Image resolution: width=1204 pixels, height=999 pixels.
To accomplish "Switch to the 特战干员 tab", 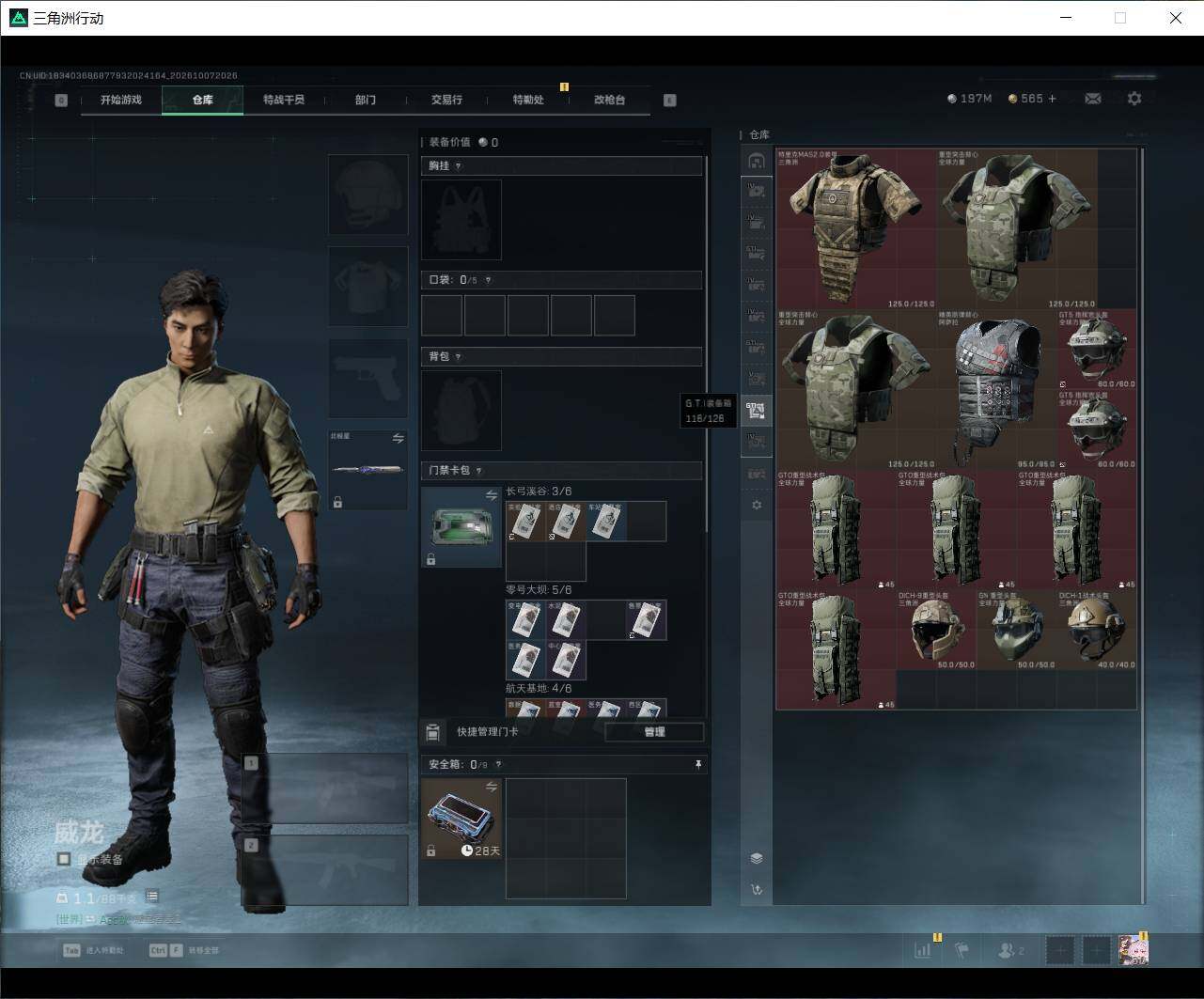I will click(284, 100).
